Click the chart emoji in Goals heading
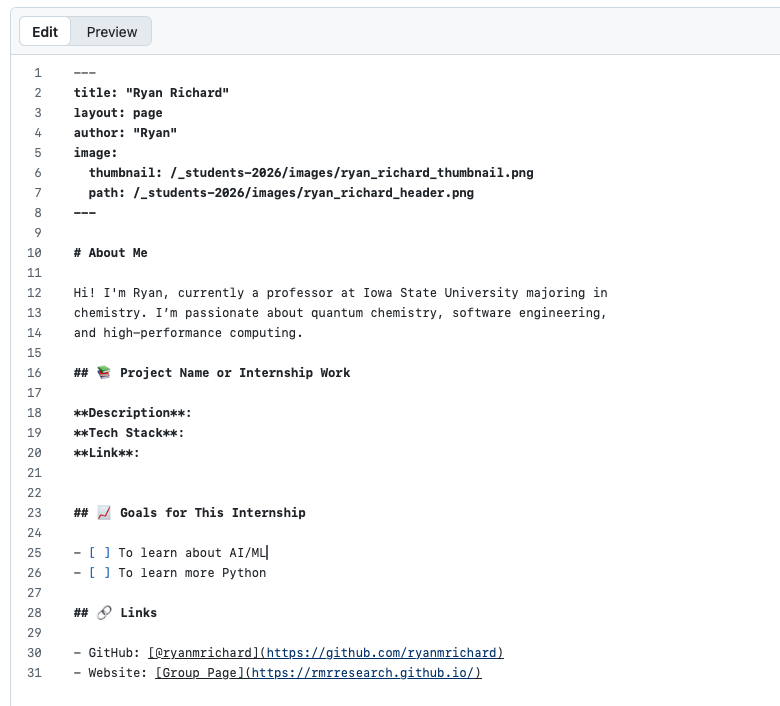The height and width of the screenshot is (706, 780). pos(104,513)
